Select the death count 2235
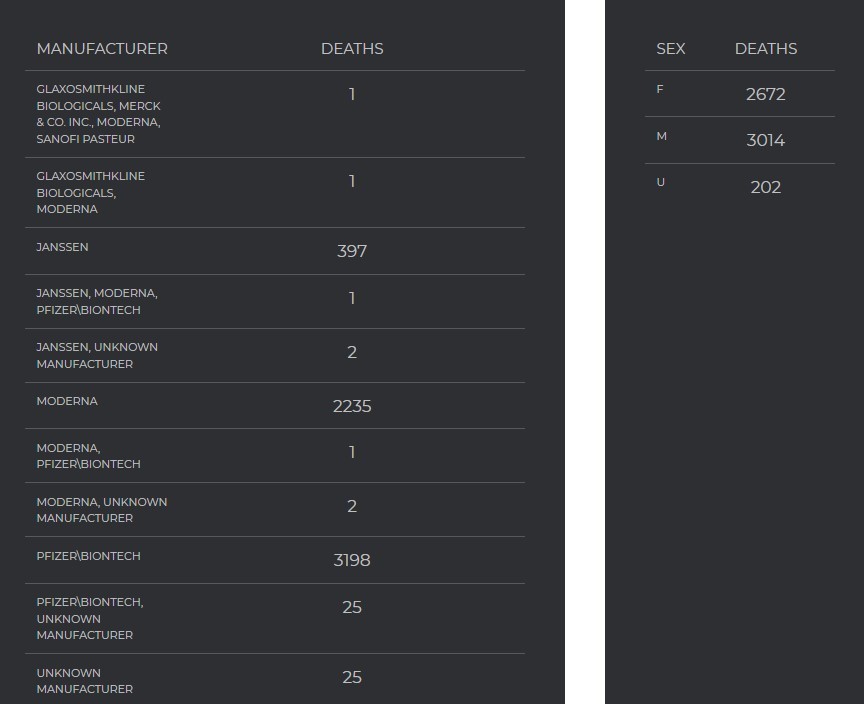The width and height of the screenshot is (864, 704). point(352,406)
